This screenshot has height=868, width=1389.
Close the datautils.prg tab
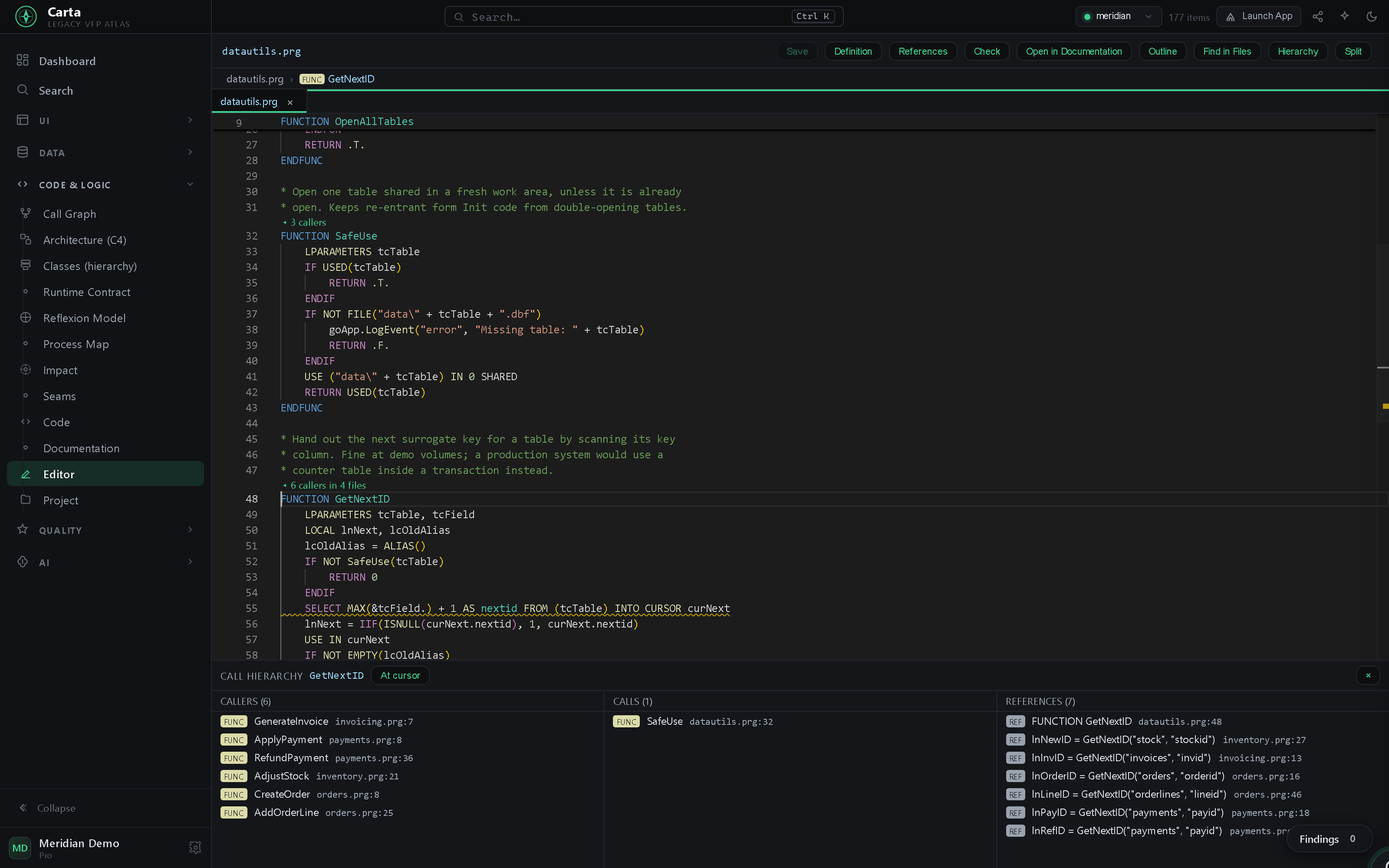tap(290, 102)
